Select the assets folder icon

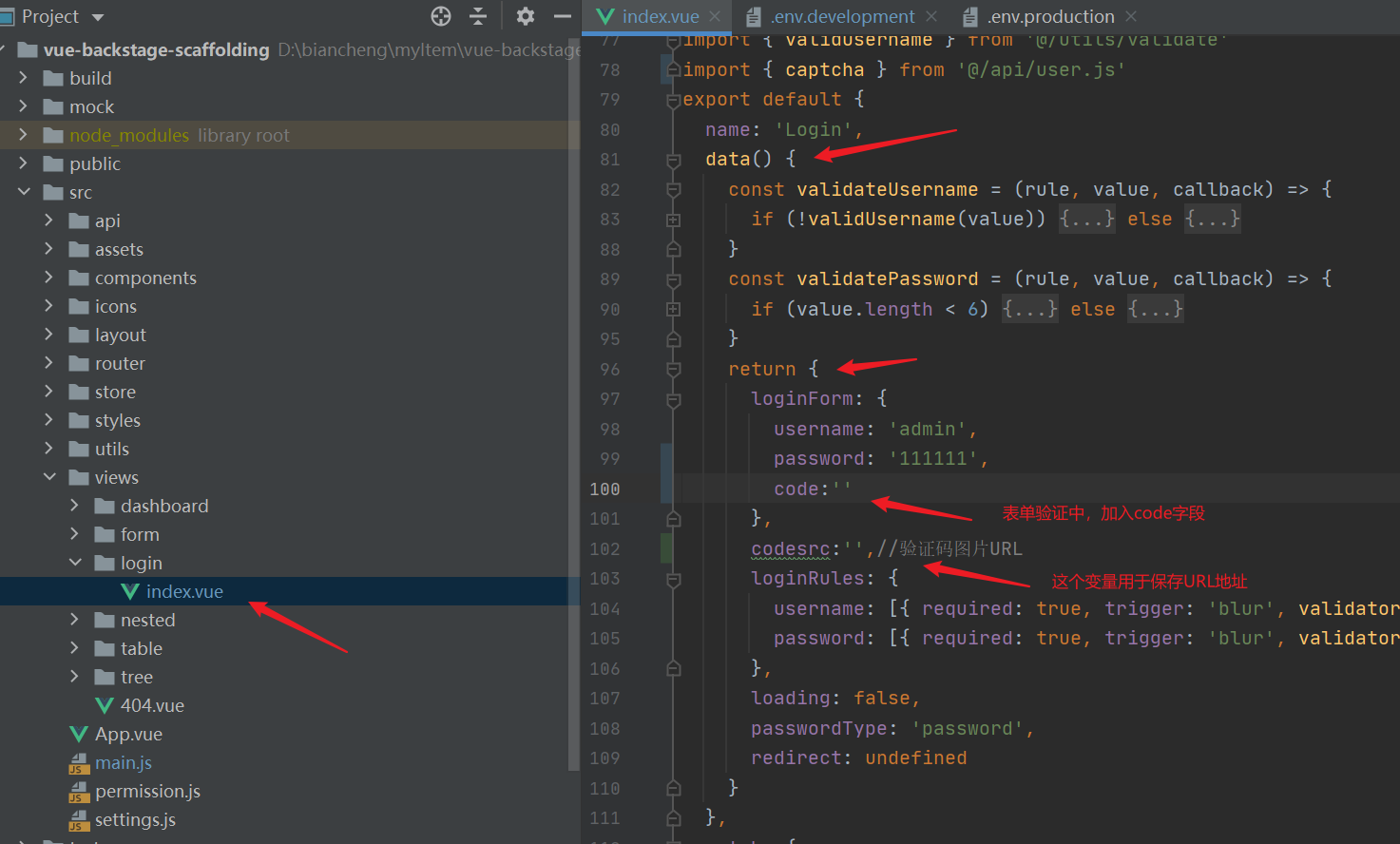click(x=79, y=249)
